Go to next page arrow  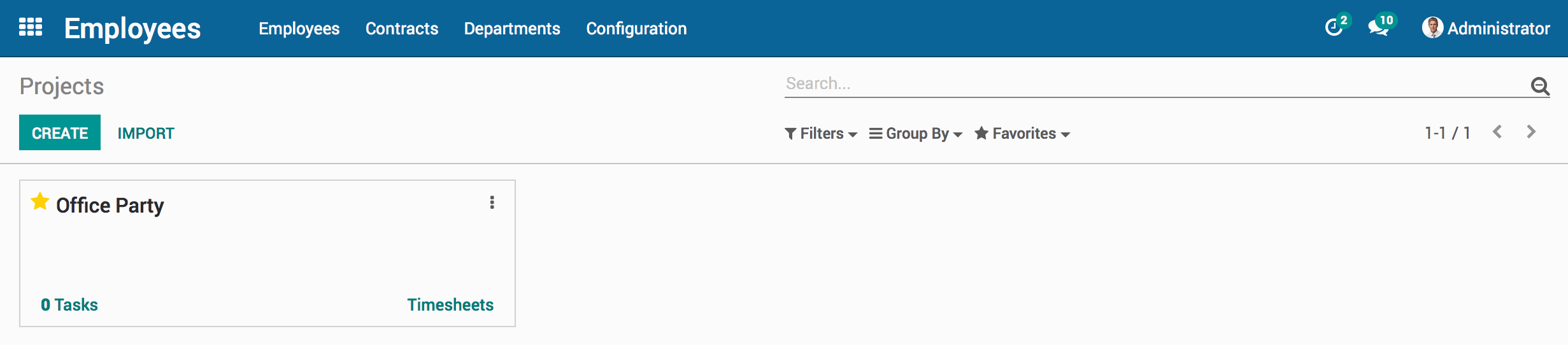pos(1531,132)
